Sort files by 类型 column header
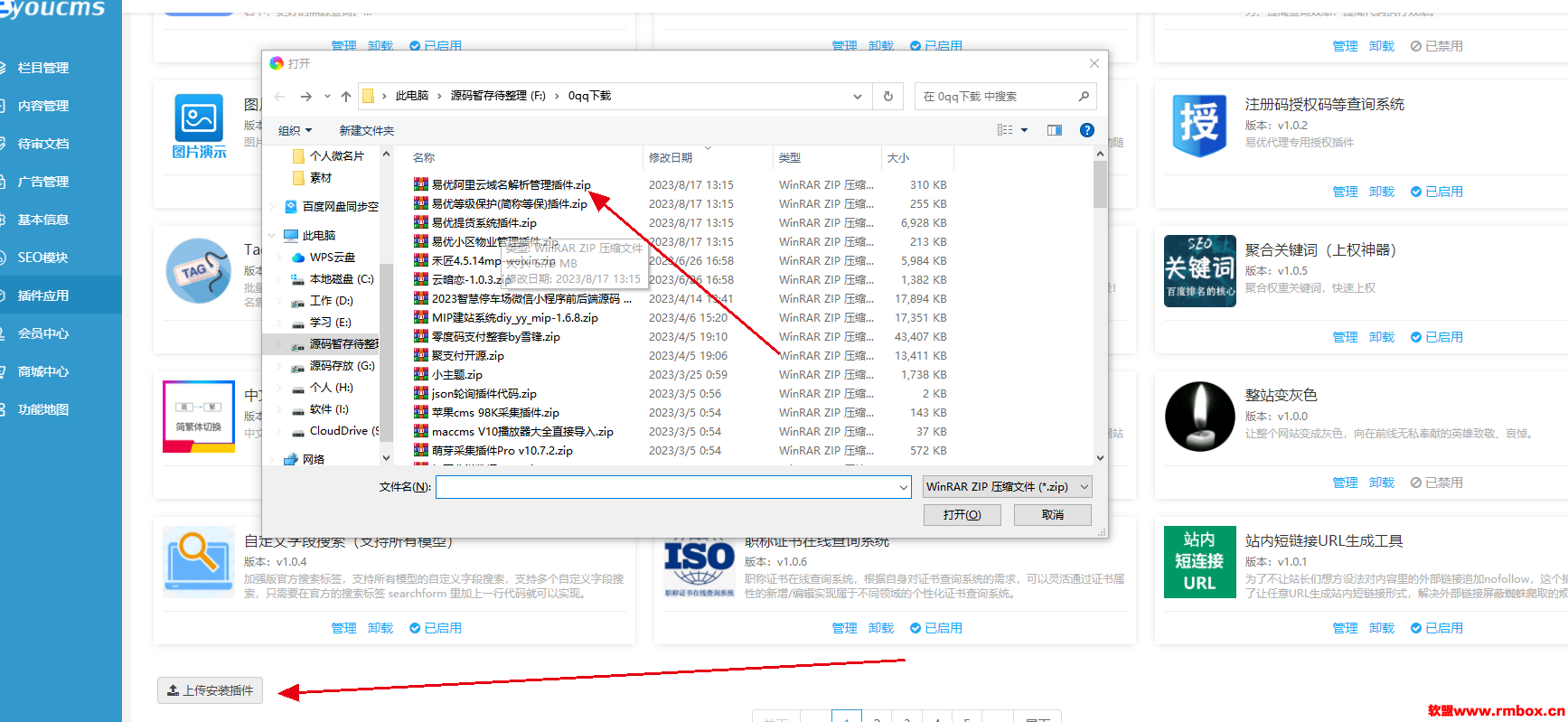 pyautogui.click(x=790, y=157)
